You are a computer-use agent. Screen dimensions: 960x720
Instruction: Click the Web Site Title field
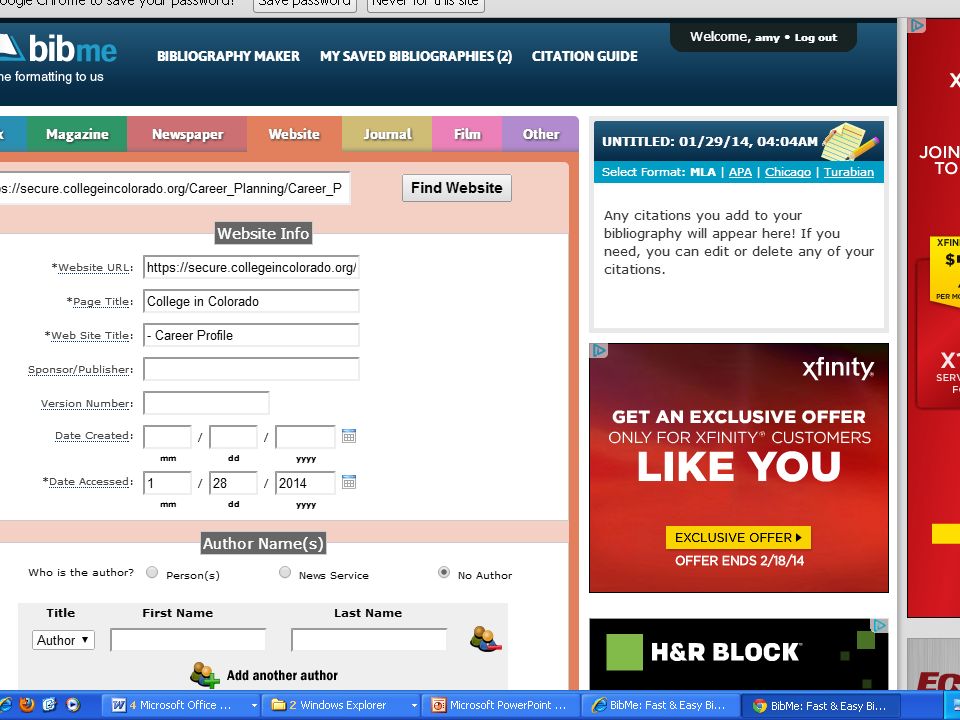tap(251, 335)
